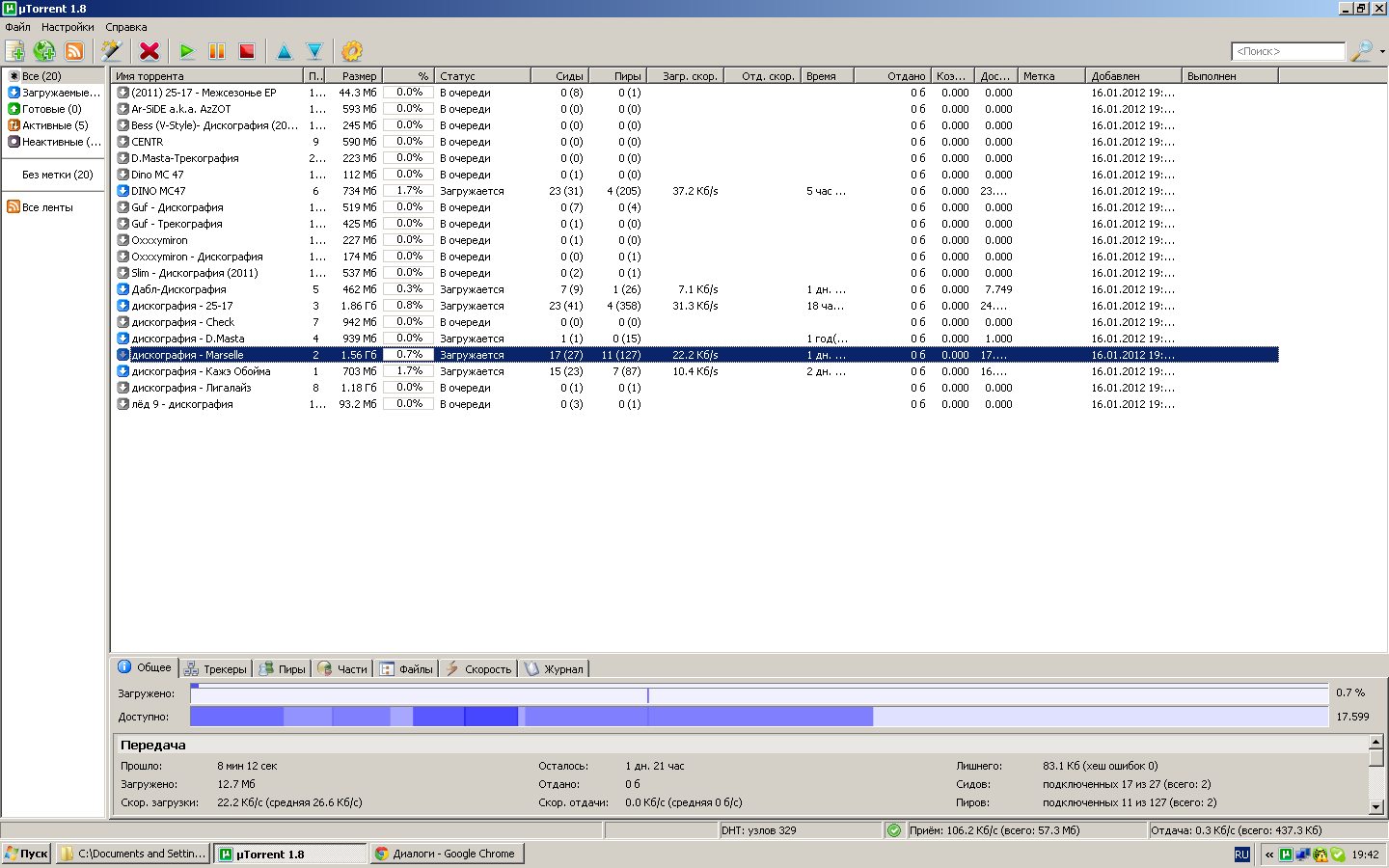Open the search engine dropdown arrow
Image resolution: width=1389 pixels, height=868 pixels.
point(1382,52)
